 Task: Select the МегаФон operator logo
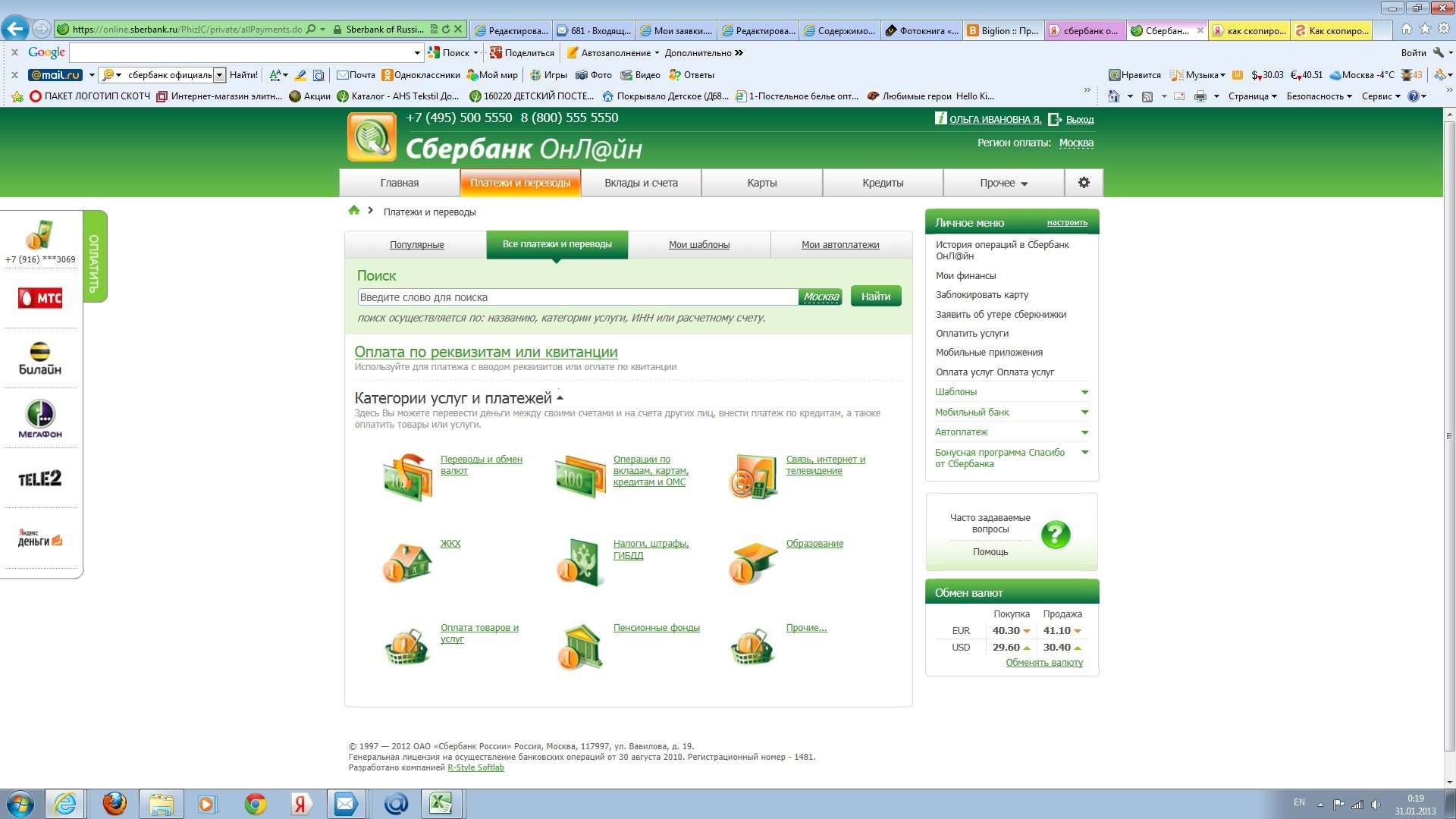pyautogui.click(x=40, y=419)
